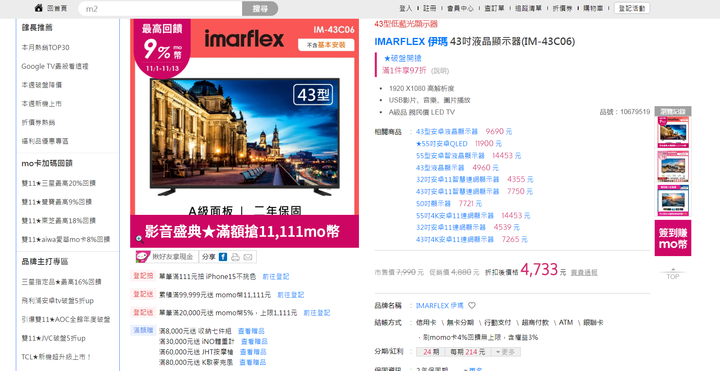Go to 會員中心 member center
Image resolution: width=720 pixels, height=371 pixels.
[x=460, y=8]
